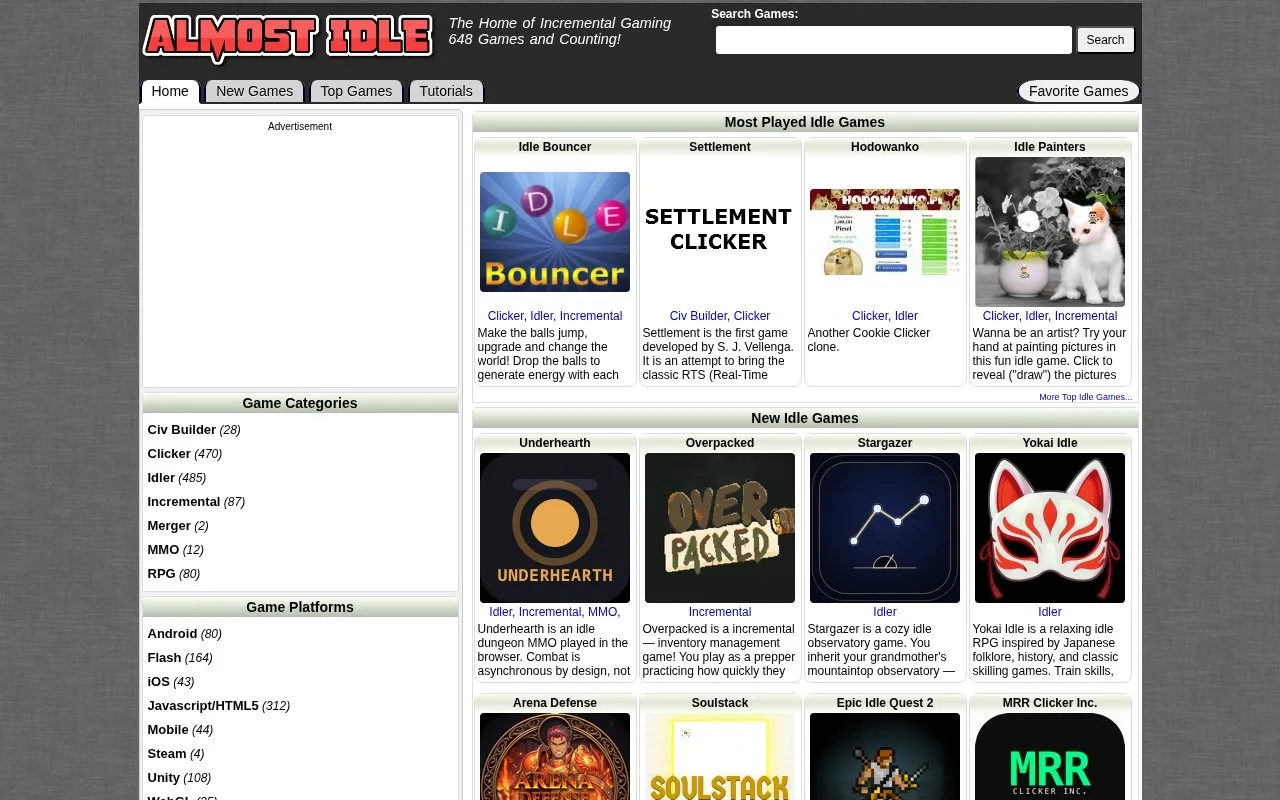Filter by the iOS platform
The image size is (1280, 800).
click(159, 682)
